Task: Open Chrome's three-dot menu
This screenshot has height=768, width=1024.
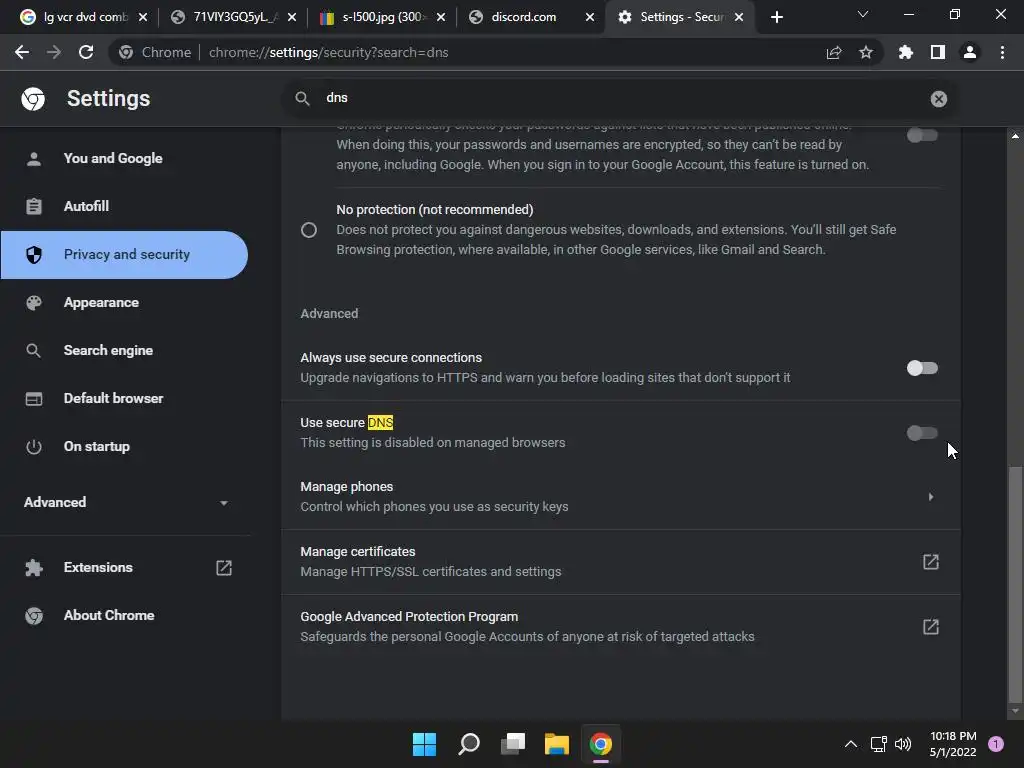Action: pyautogui.click(x=1002, y=52)
